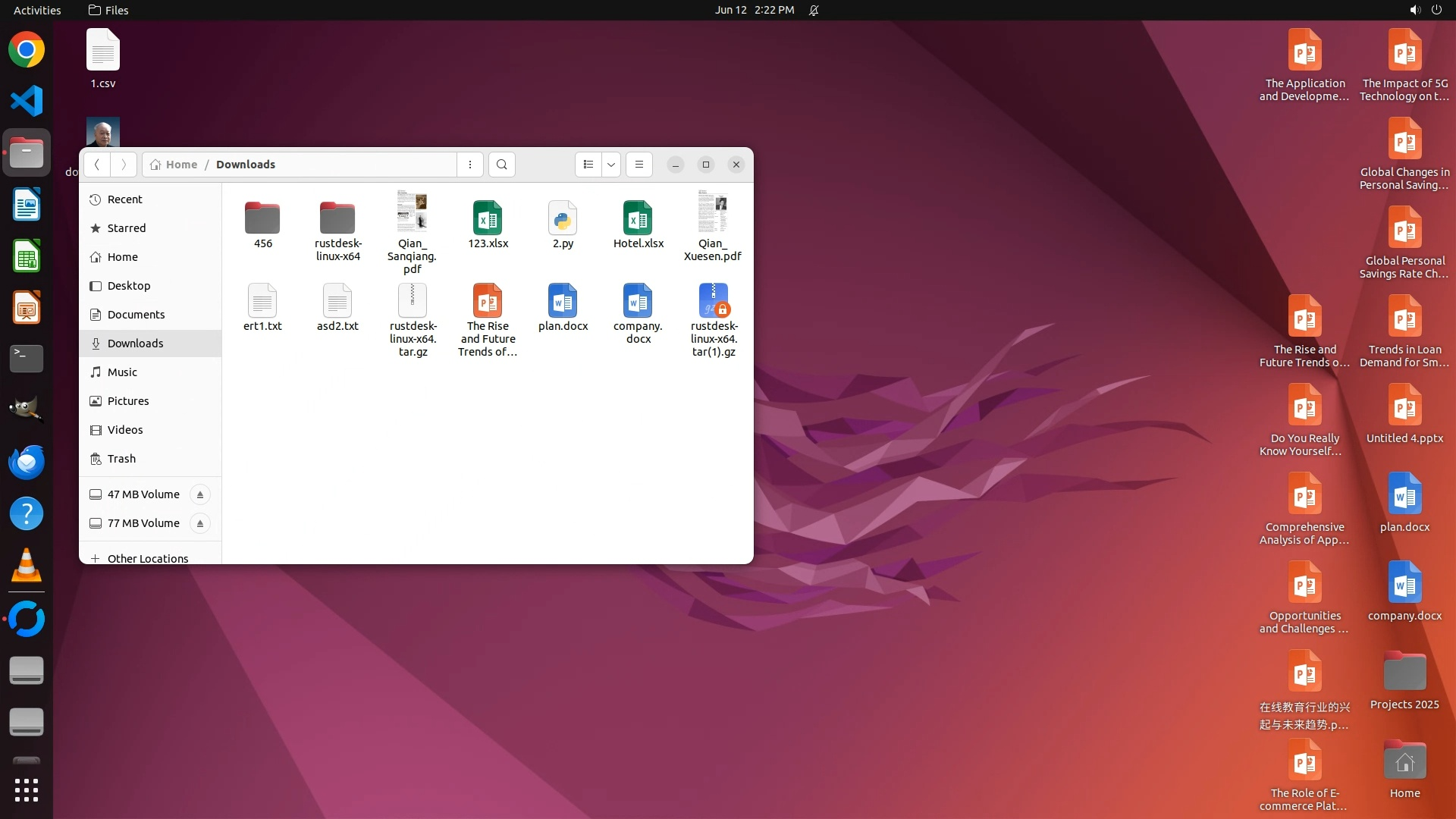The width and height of the screenshot is (1456, 819).
Task: Open the hamburger main menu in Files
Action: pyautogui.click(x=639, y=165)
